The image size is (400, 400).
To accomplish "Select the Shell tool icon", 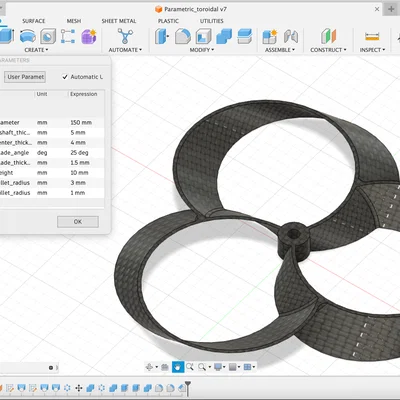I will (x=203, y=36).
